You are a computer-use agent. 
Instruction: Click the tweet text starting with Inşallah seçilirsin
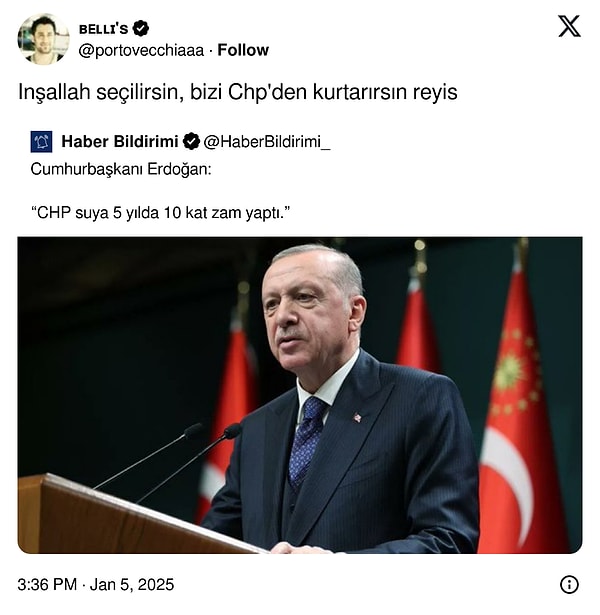(x=238, y=93)
